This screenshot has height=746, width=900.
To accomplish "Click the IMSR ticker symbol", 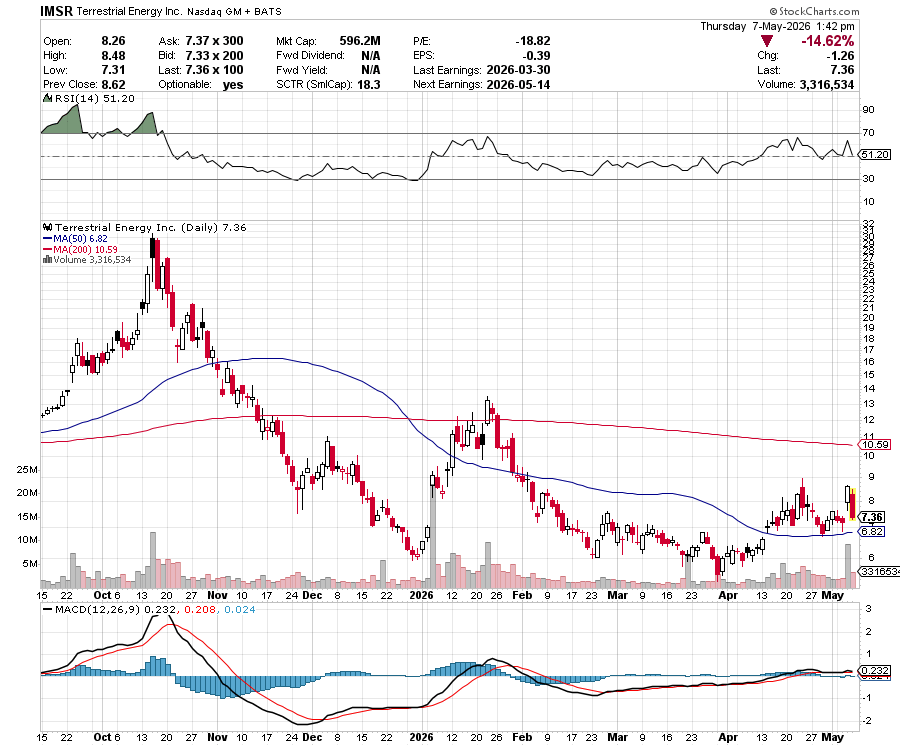I will (57, 11).
